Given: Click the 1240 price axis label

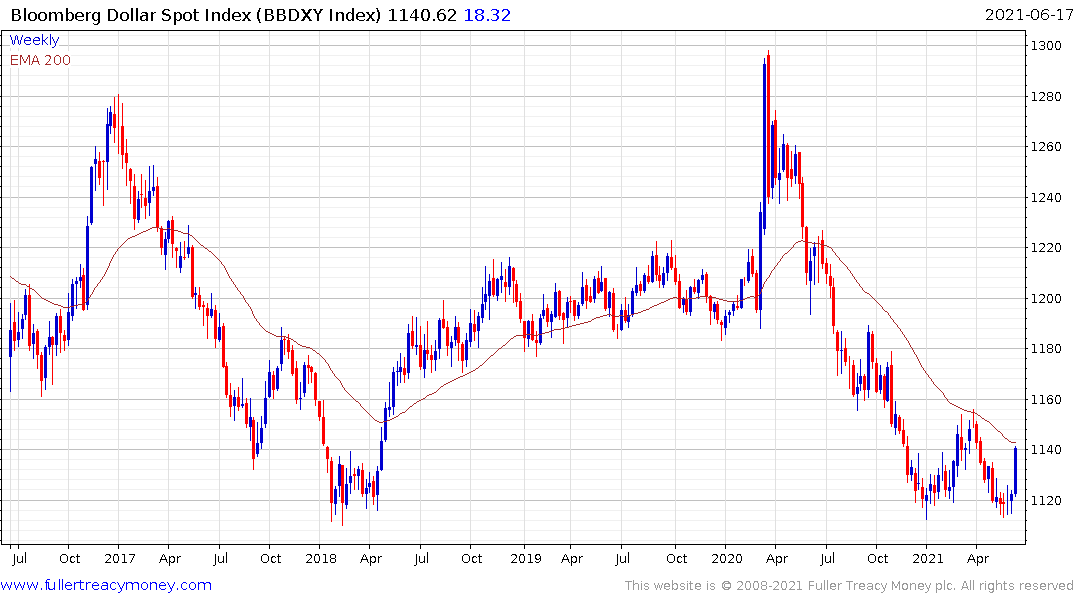Looking at the screenshot, I should coord(1046,197).
